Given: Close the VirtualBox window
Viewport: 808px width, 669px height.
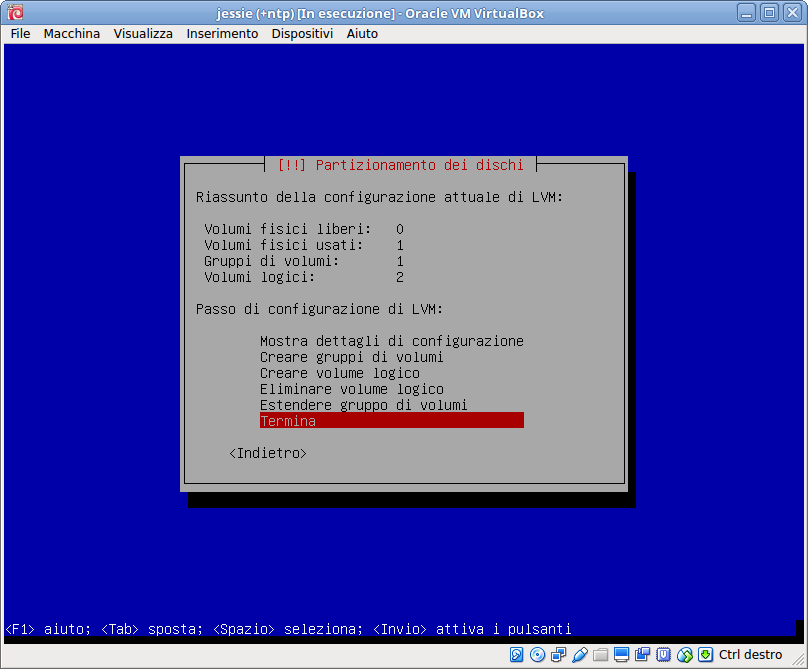Looking at the screenshot, I should click(x=793, y=12).
